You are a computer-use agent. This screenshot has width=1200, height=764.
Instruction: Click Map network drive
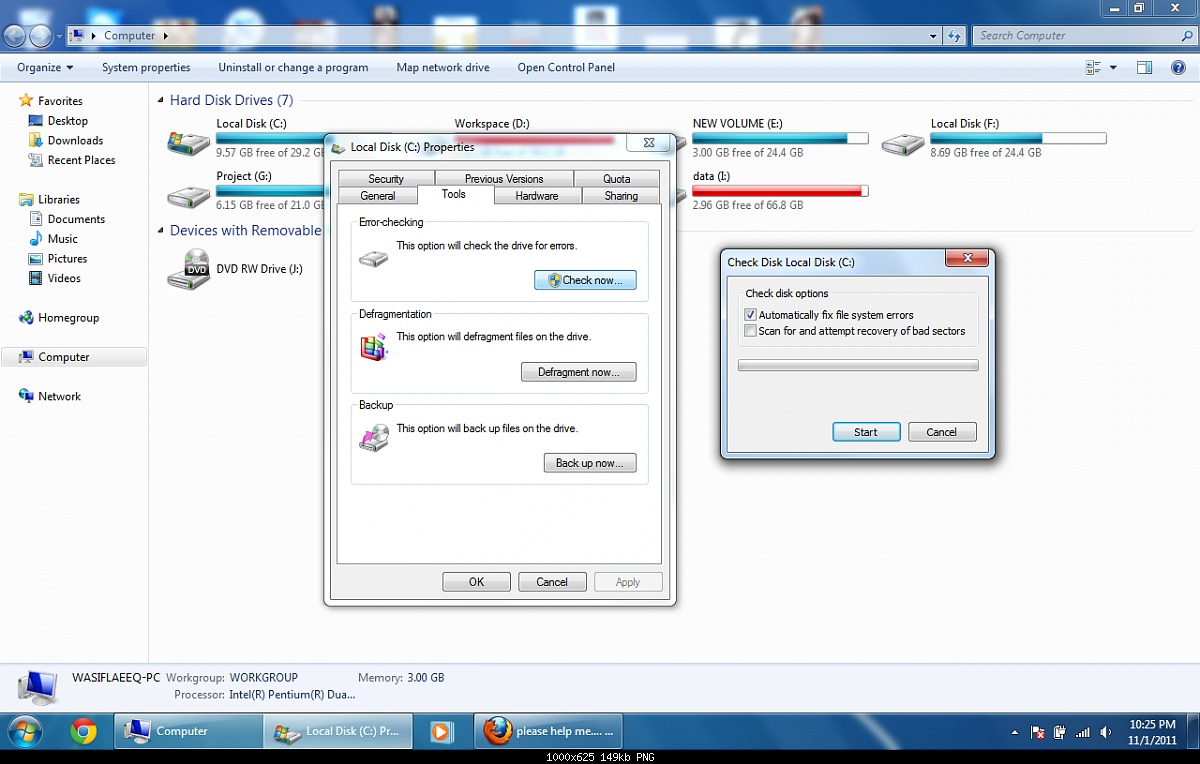coord(443,68)
